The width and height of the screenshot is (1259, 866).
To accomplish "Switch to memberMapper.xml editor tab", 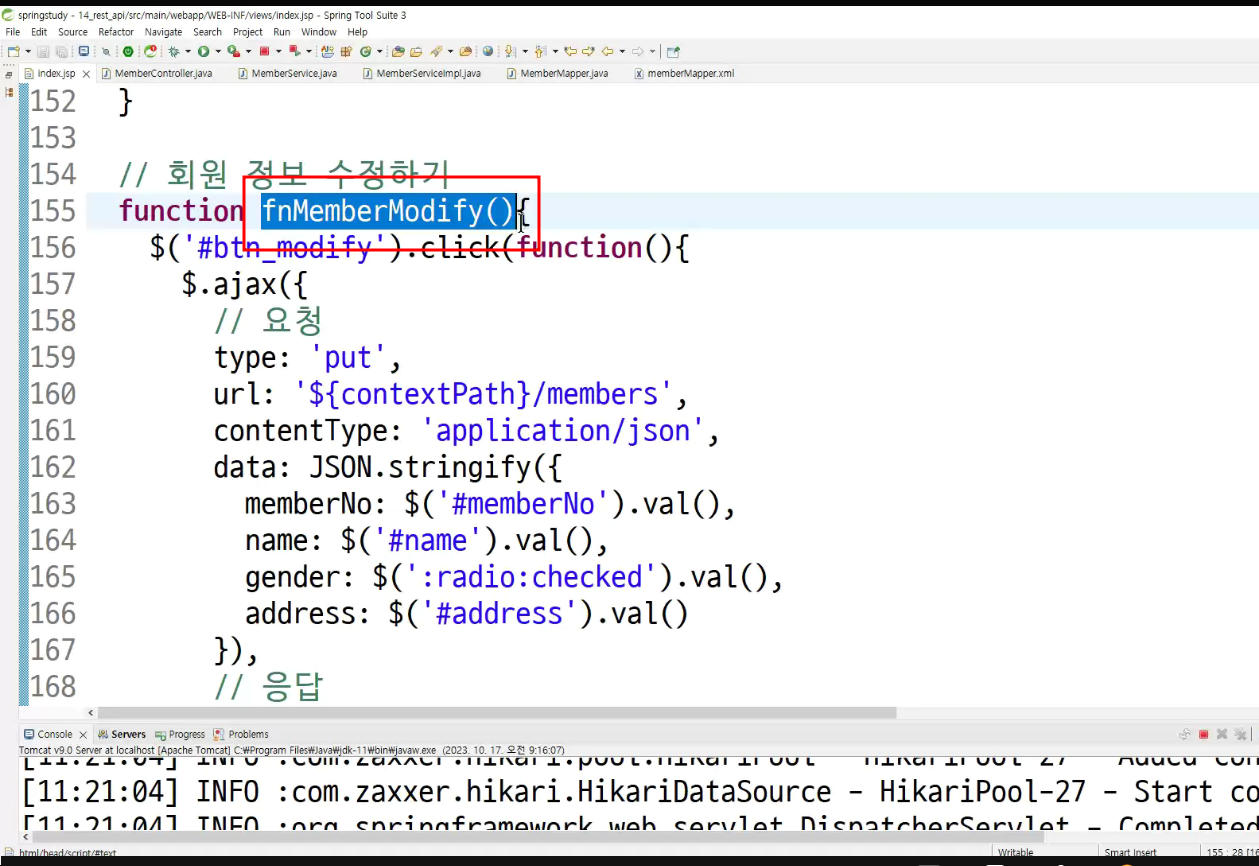I will [684, 73].
